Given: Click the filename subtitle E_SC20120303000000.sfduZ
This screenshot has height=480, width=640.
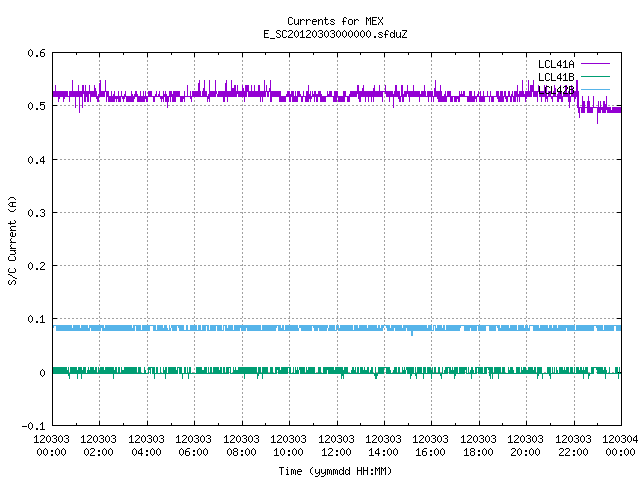Looking at the screenshot, I should [335, 34].
